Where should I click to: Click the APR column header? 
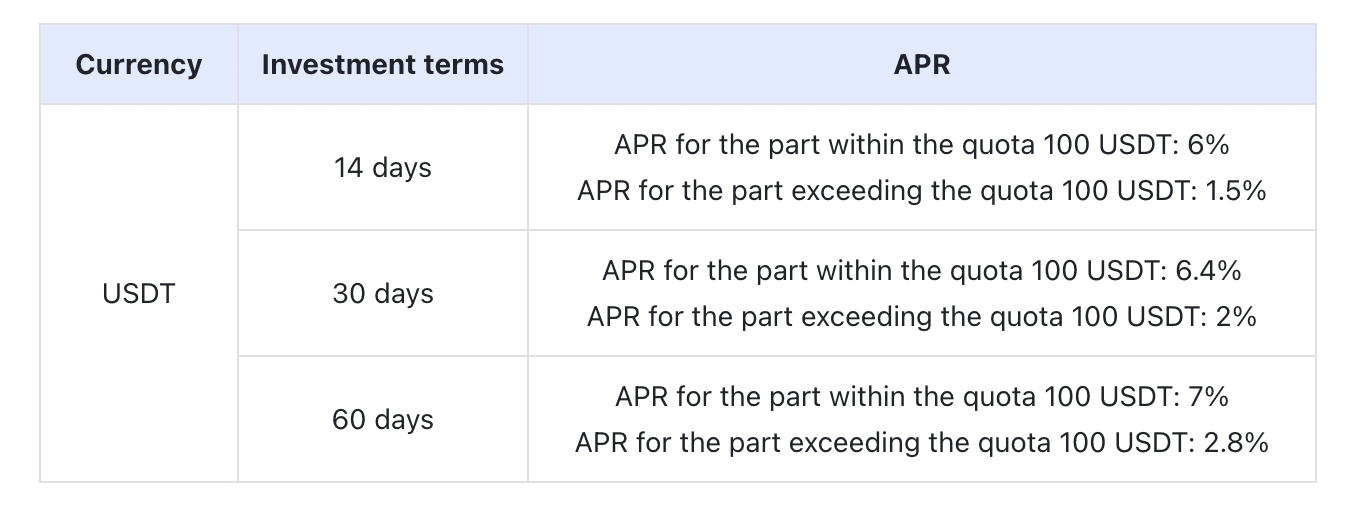tap(921, 65)
